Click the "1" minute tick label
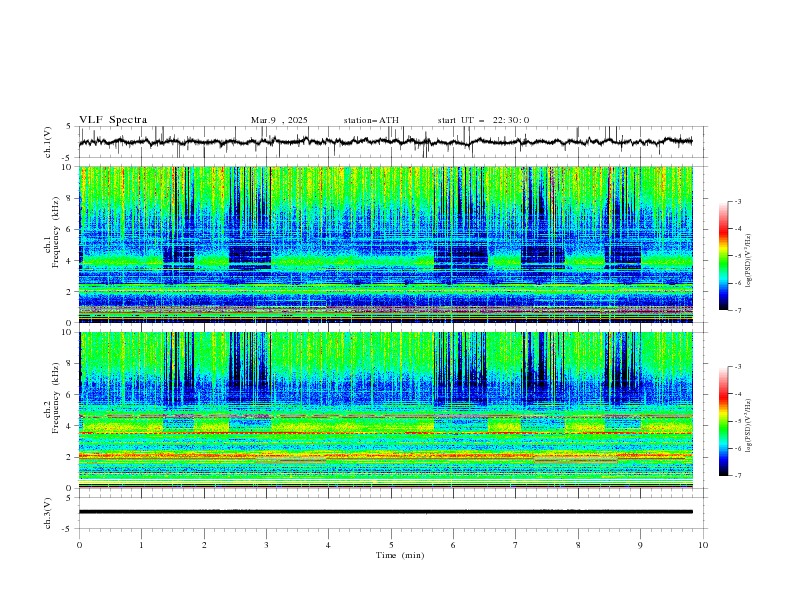 coord(141,545)
